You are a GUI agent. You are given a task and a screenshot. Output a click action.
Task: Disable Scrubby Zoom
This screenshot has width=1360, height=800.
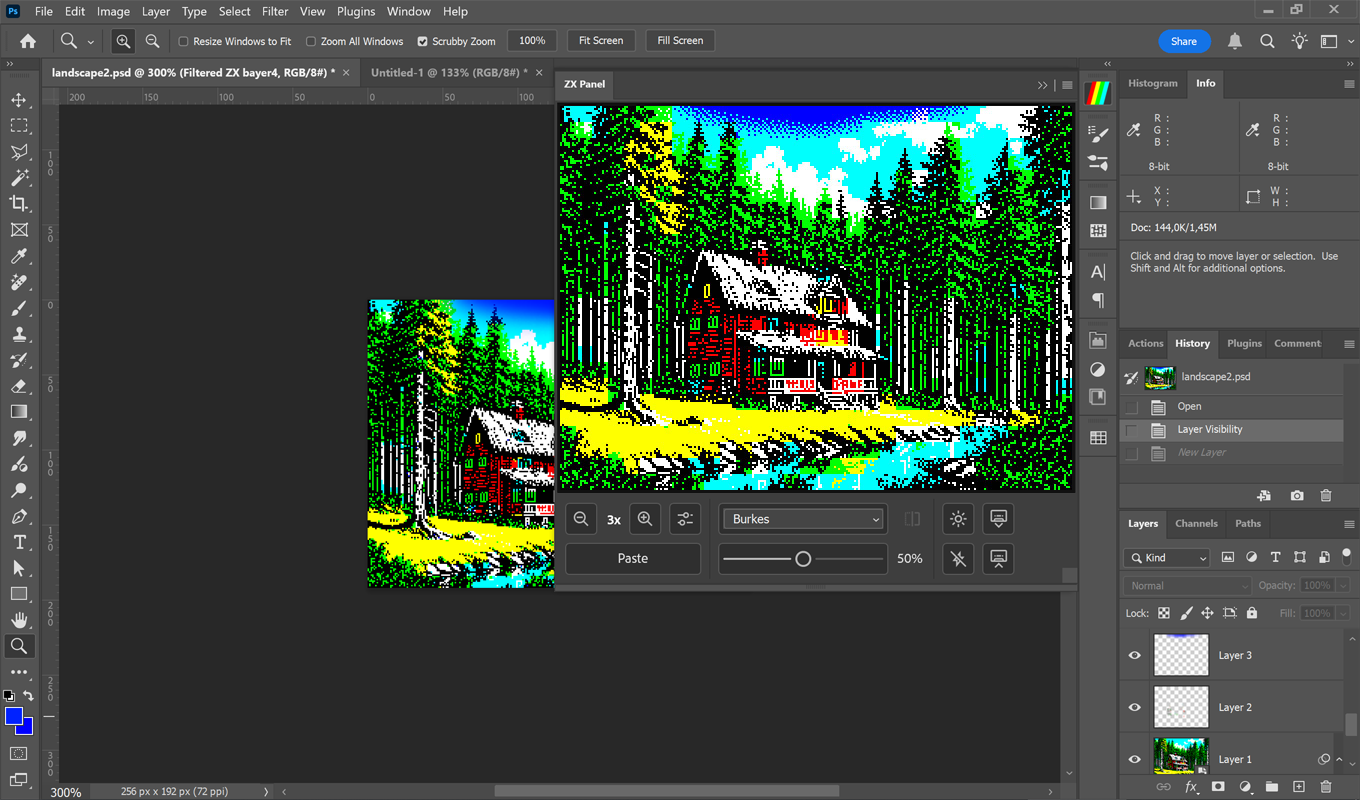[x=424, y=41]
